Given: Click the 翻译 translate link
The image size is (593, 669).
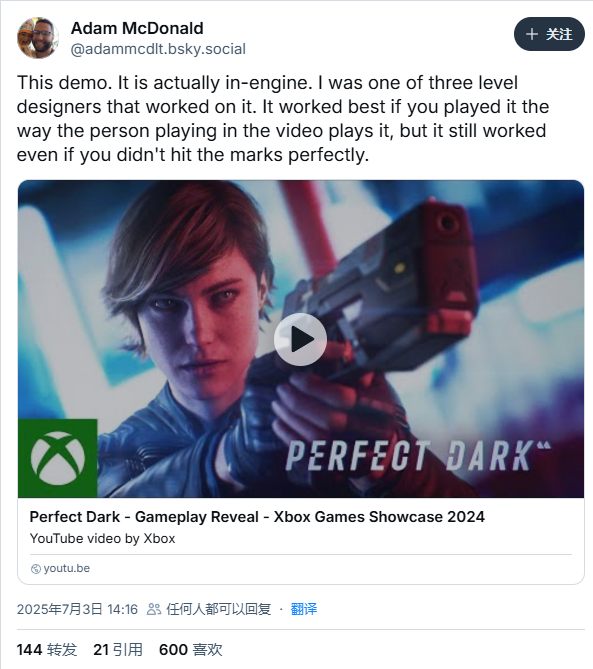Looking at the screenshot, I should tap(304, 609).
